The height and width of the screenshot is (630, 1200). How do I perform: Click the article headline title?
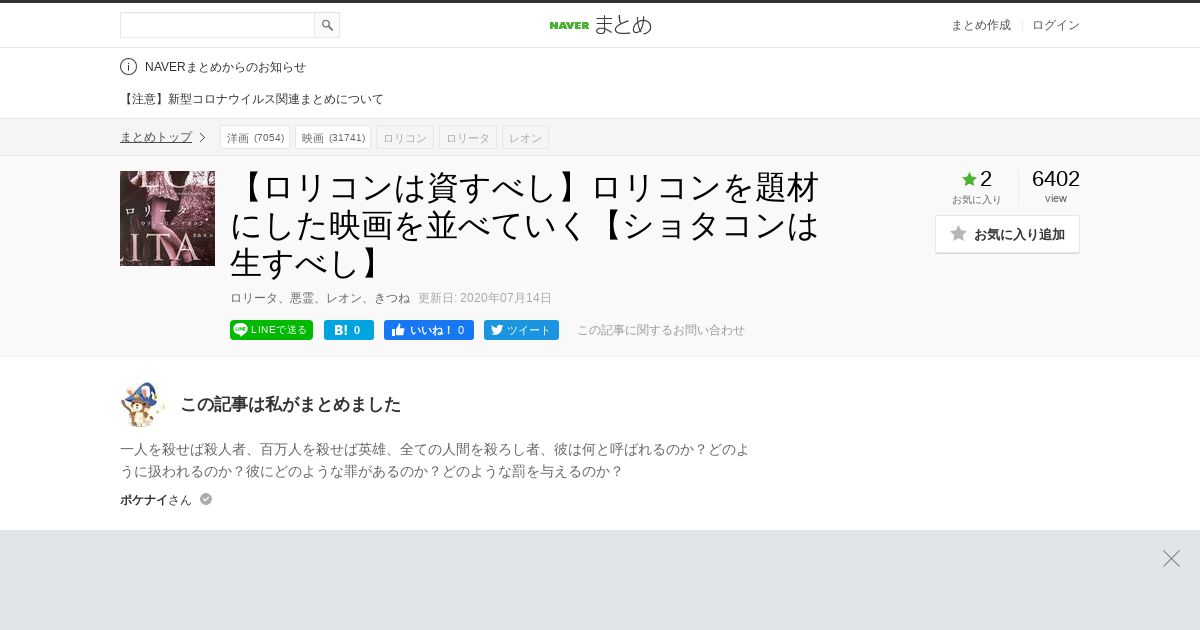click(525, 224)
